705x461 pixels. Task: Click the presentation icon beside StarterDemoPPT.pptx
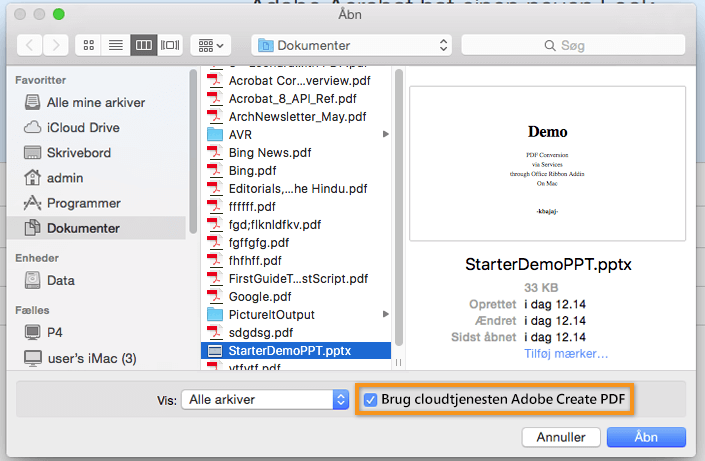tap(215, 350)
